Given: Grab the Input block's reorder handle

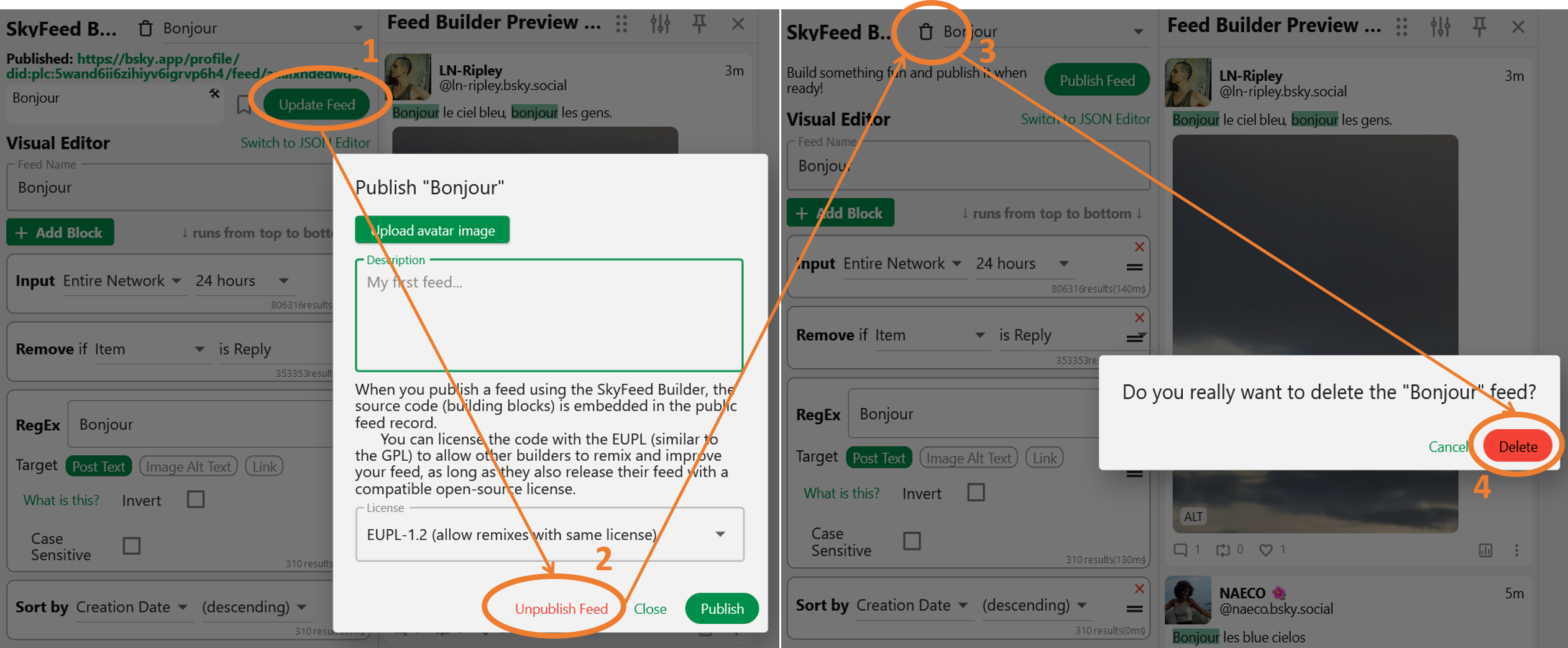Looking at the screenshot, I should pos(1135,267).
